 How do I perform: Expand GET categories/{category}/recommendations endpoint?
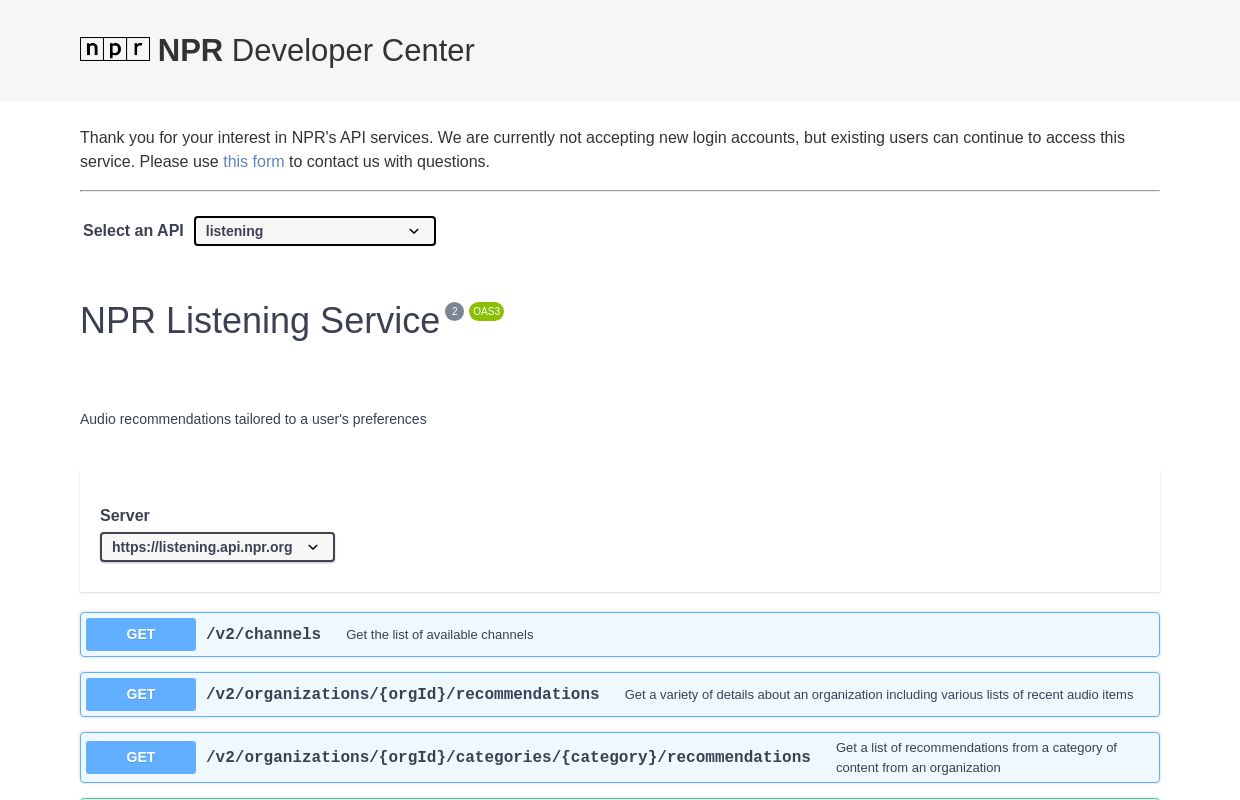point(620,757)
